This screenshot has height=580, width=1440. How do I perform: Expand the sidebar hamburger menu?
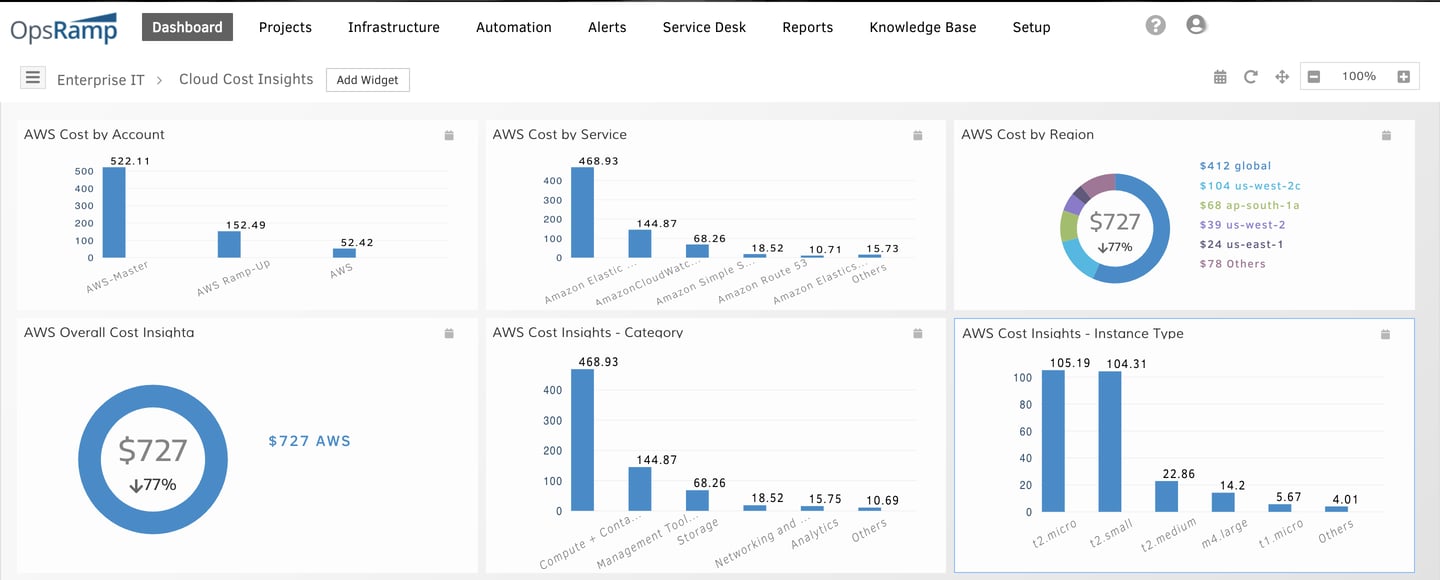[33, 77]
